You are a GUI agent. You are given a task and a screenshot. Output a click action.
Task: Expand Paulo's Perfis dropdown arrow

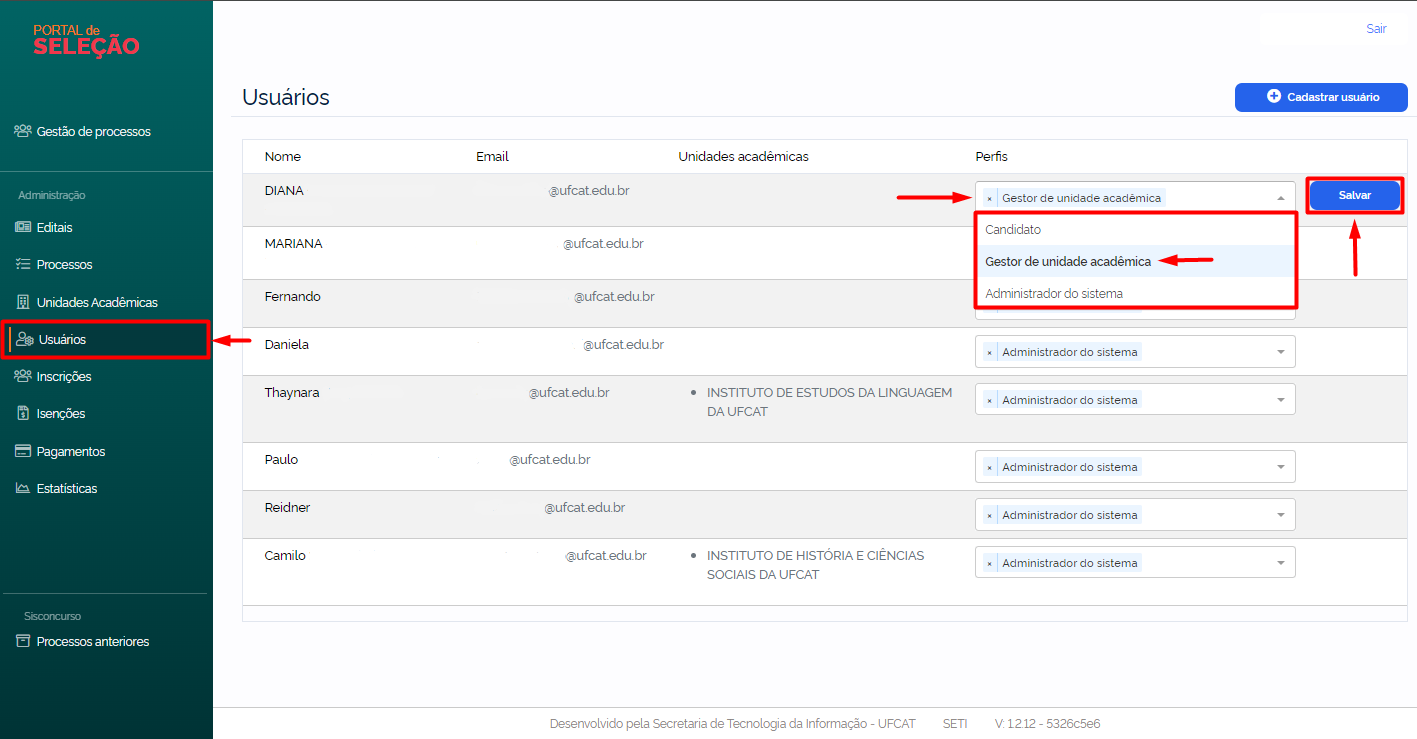coord(1281,467)
